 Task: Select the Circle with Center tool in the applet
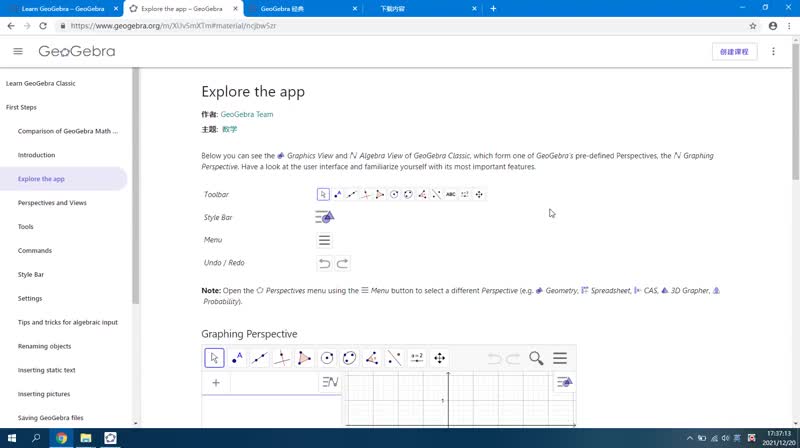pyautogui.click(x=327, y=358)
